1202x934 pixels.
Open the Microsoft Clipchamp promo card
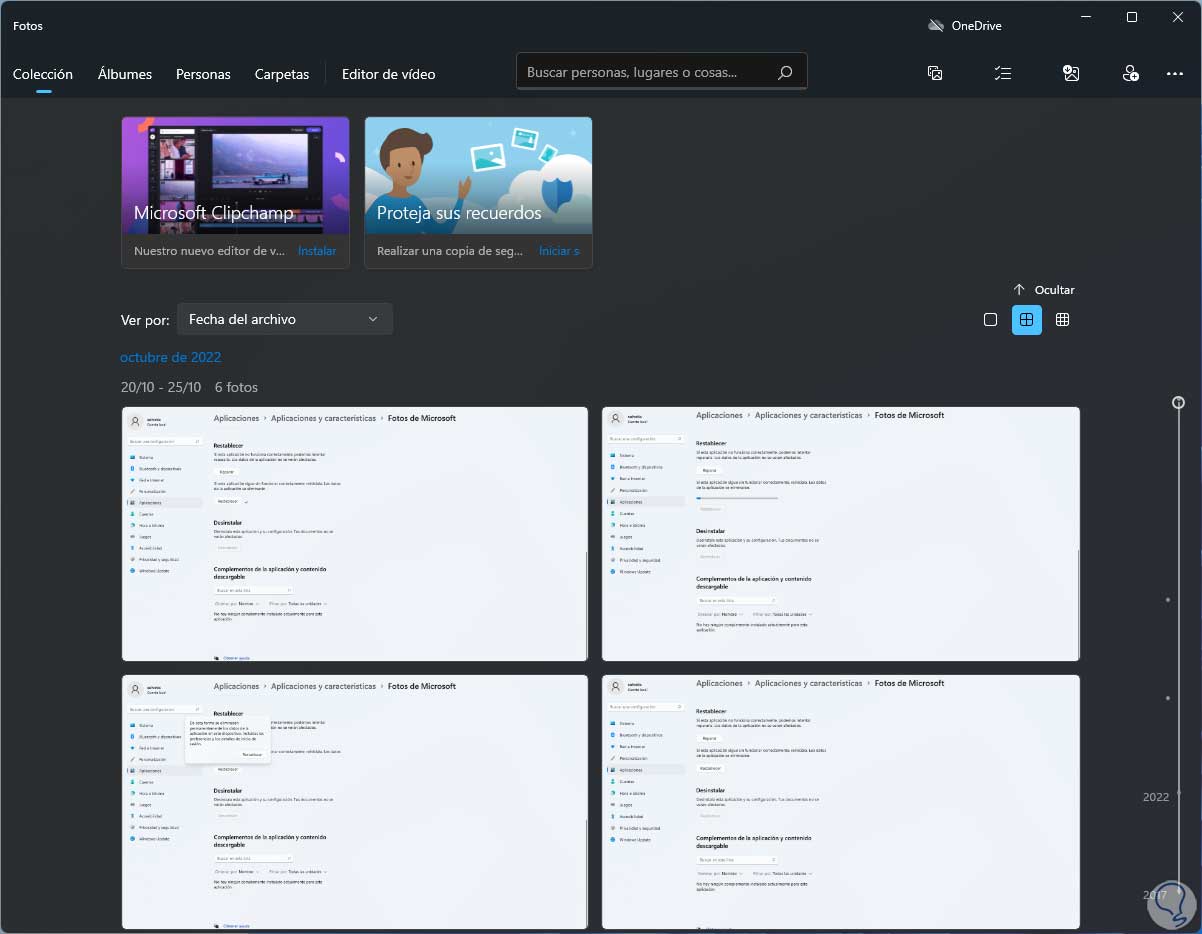click(x=235, y=192)
